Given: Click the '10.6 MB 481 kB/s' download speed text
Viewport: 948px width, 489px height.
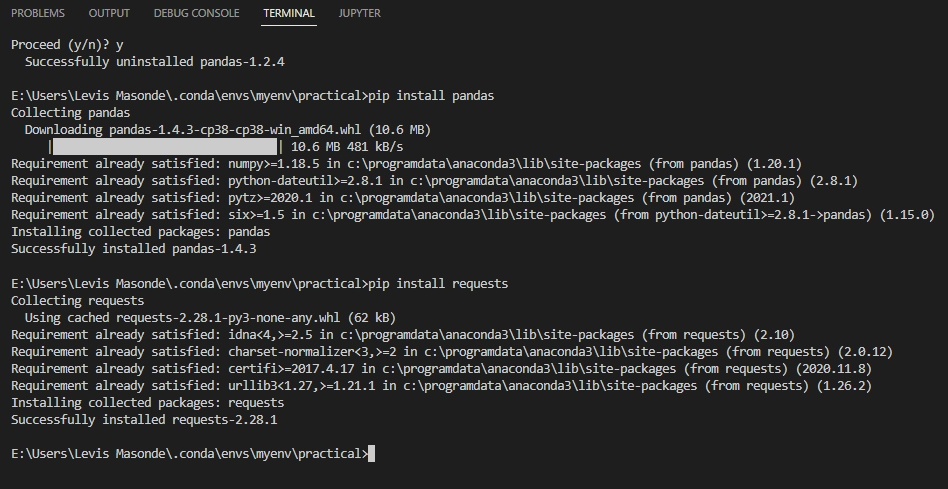Looking at the screenshot, I should 347,147.
